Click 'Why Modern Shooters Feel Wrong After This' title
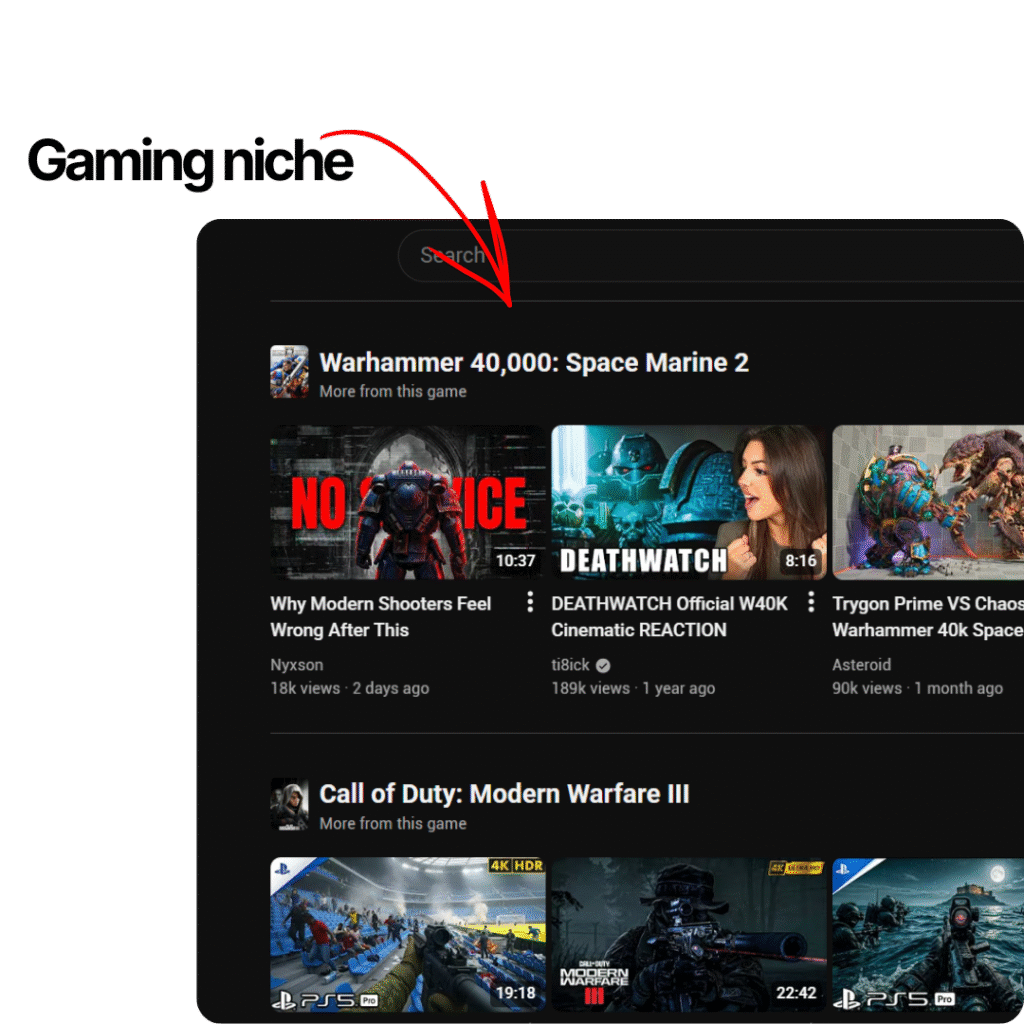This screenshot has width=1024, height=1024. click(x=380, y=617)
